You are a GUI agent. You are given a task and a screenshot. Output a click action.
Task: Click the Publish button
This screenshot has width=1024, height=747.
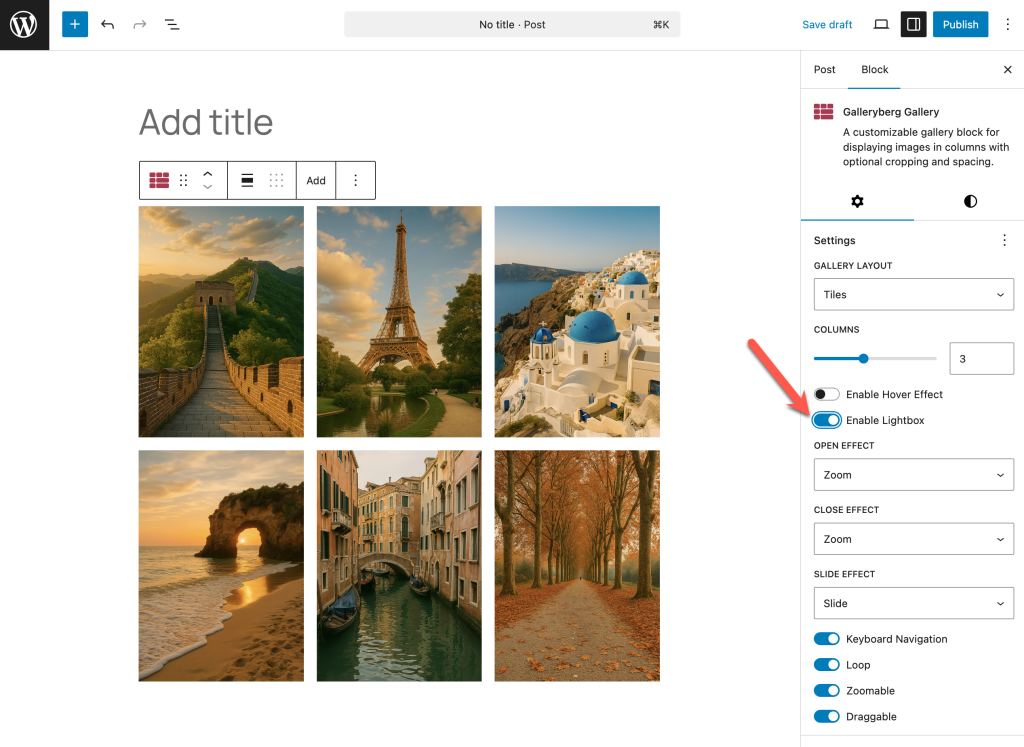pos(960,24)
